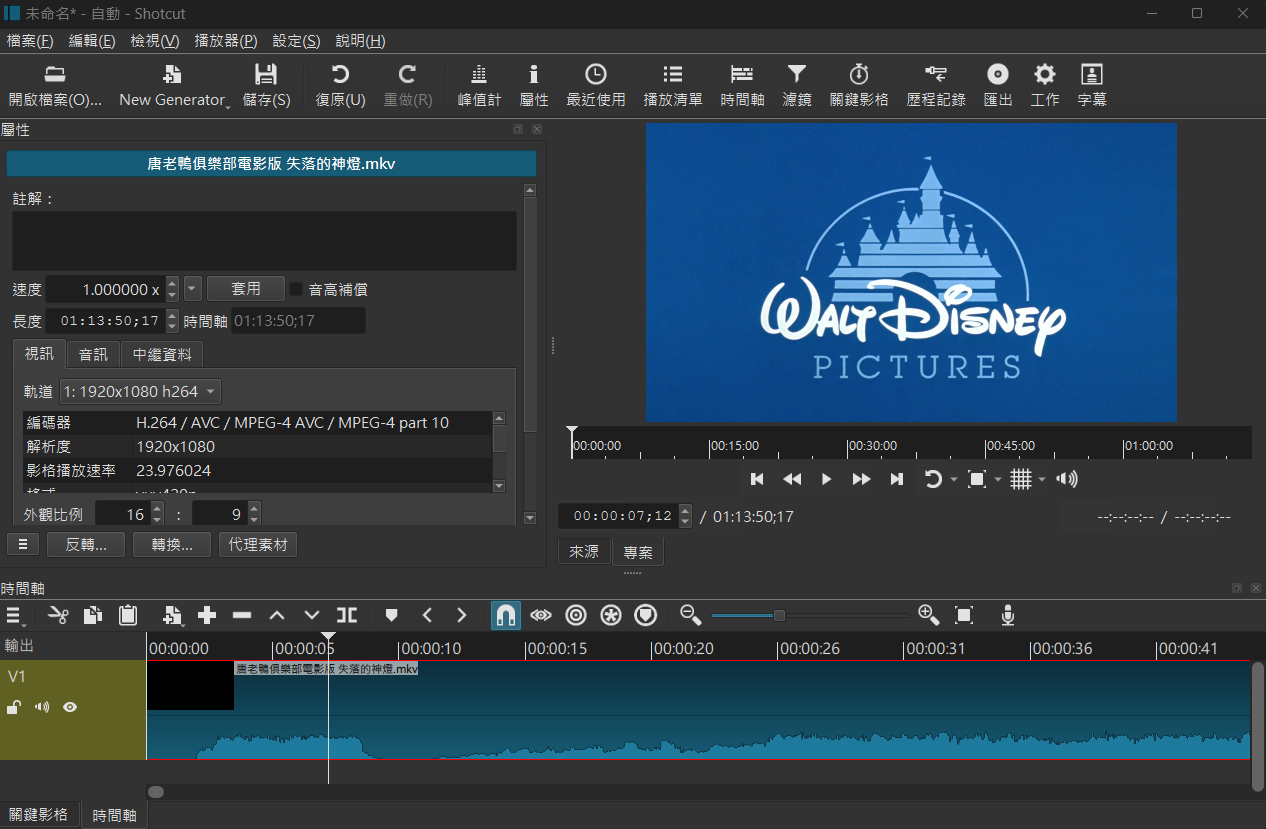Click the minus icon in timeline toolbar
The height and width of the screenshot is (829, 1266).
(242, 615)
